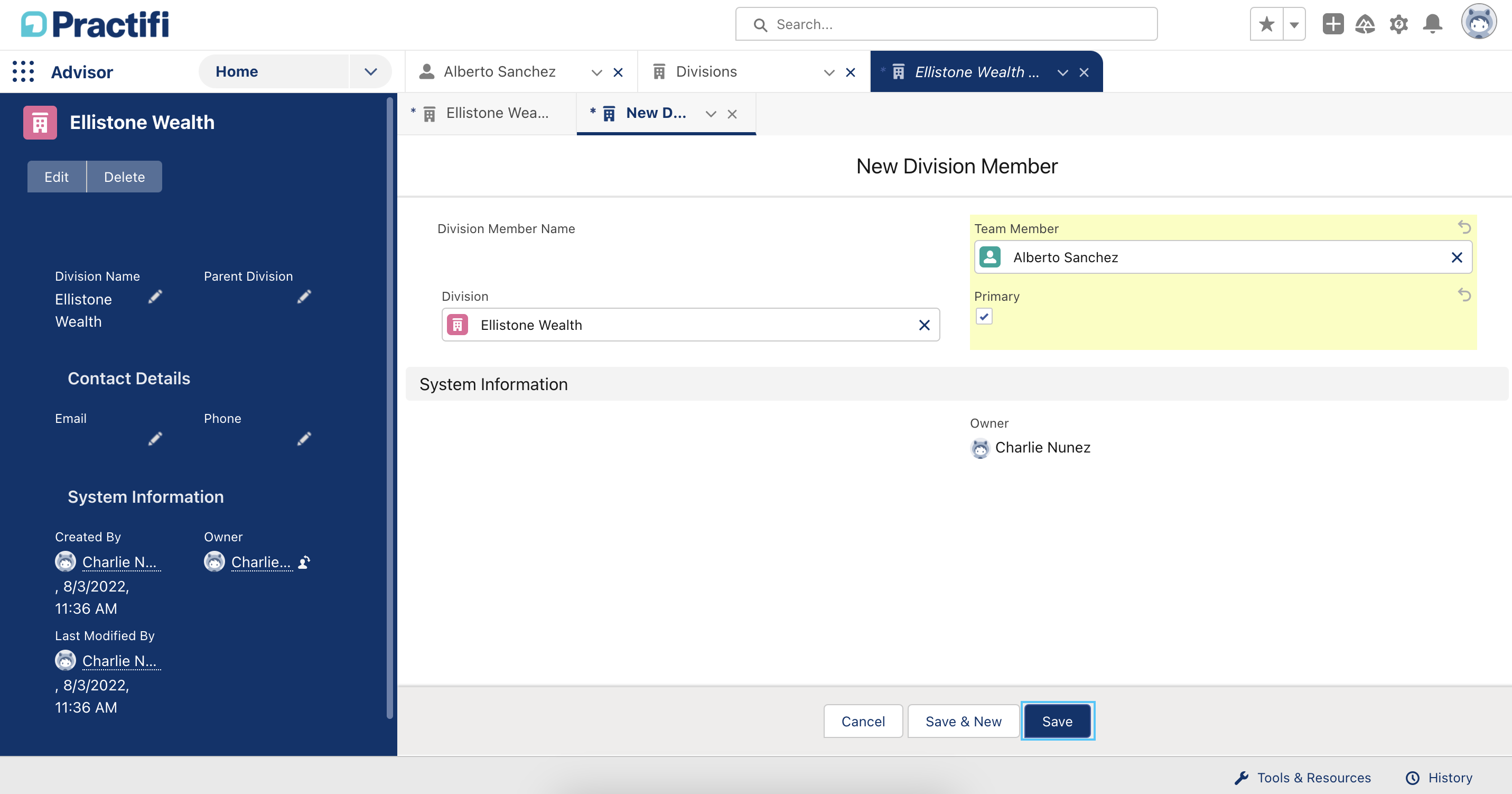Open the notifications bell
Screen dimensions: 1512x794
[1433, 24]
